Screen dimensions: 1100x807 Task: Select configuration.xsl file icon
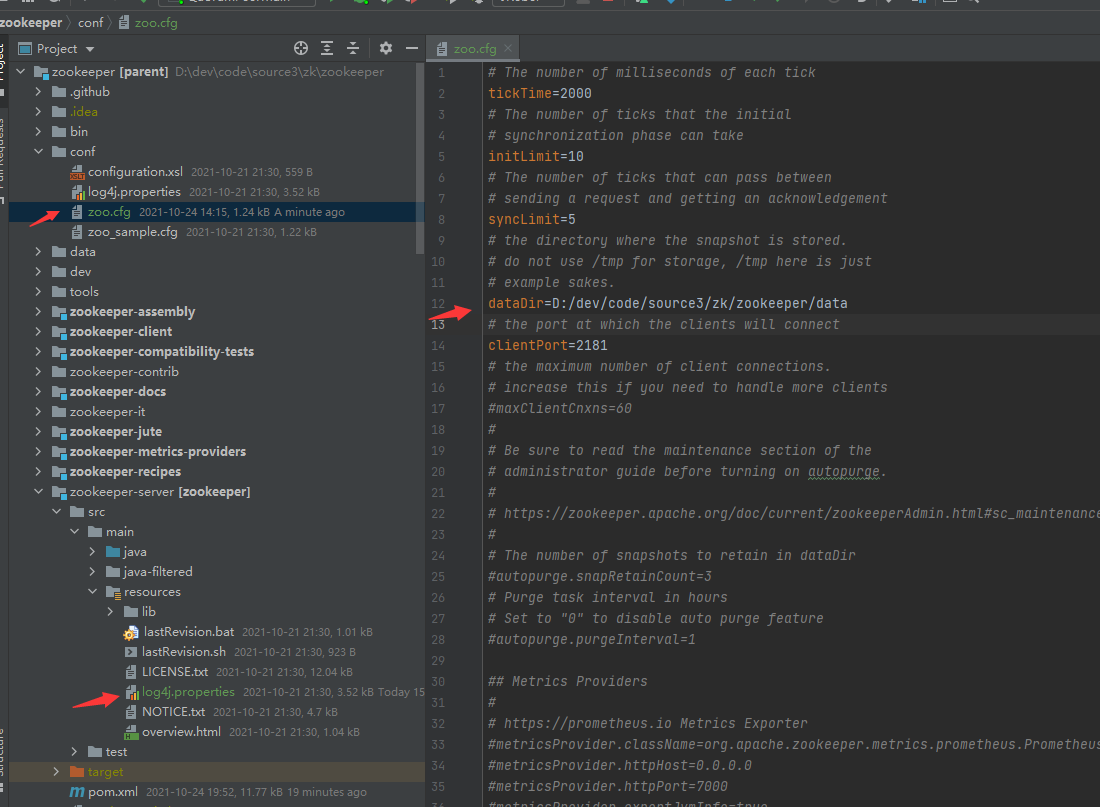[77, 172]
